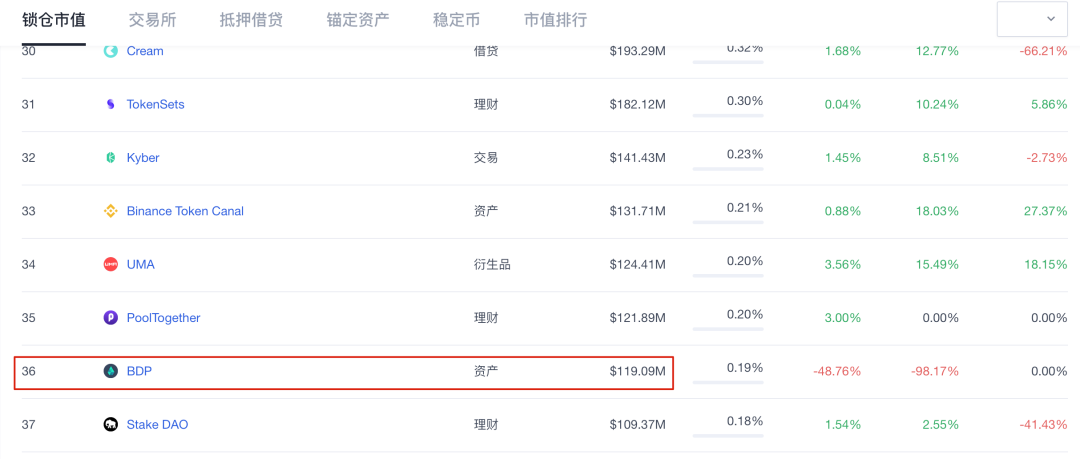Open the dropdown at top right

coord(1032,19)
